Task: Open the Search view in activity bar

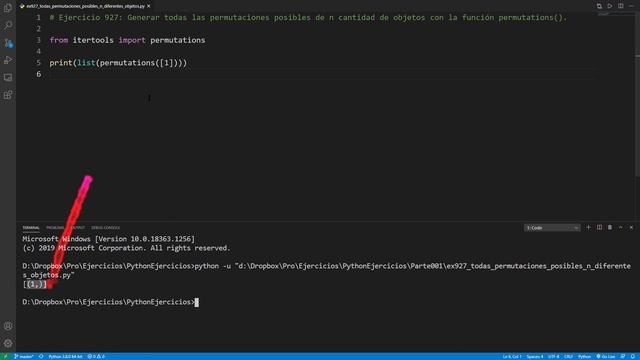Action: 8,25
